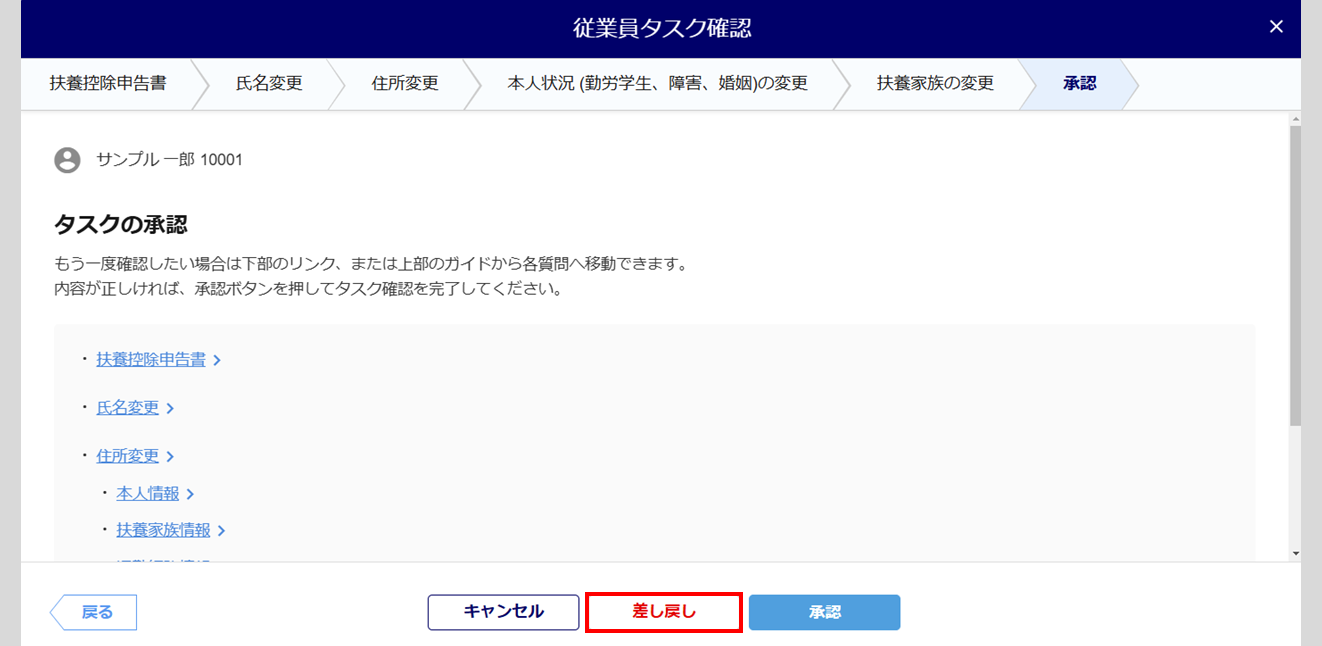
Task: Click the scrollbar up arrow
Action: (1295, 118)
